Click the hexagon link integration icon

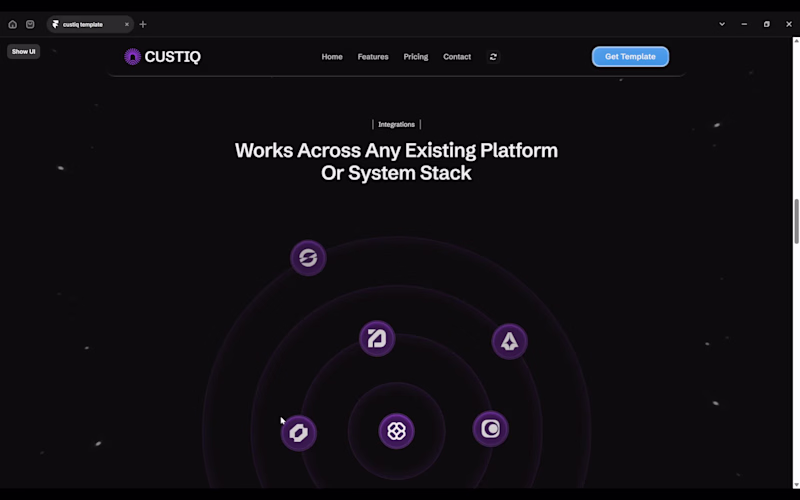pyautogui.click(x=299, y=433)
